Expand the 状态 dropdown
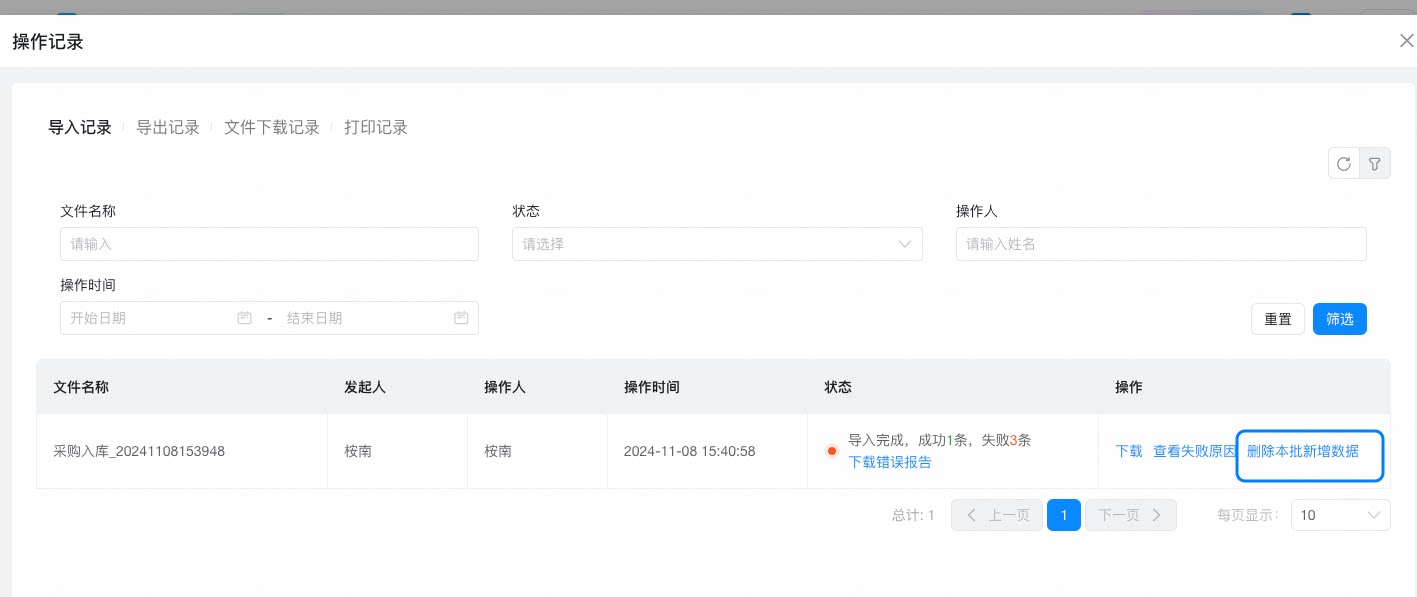The height and width of the screenshot is (597, 1417). point(717,244)
